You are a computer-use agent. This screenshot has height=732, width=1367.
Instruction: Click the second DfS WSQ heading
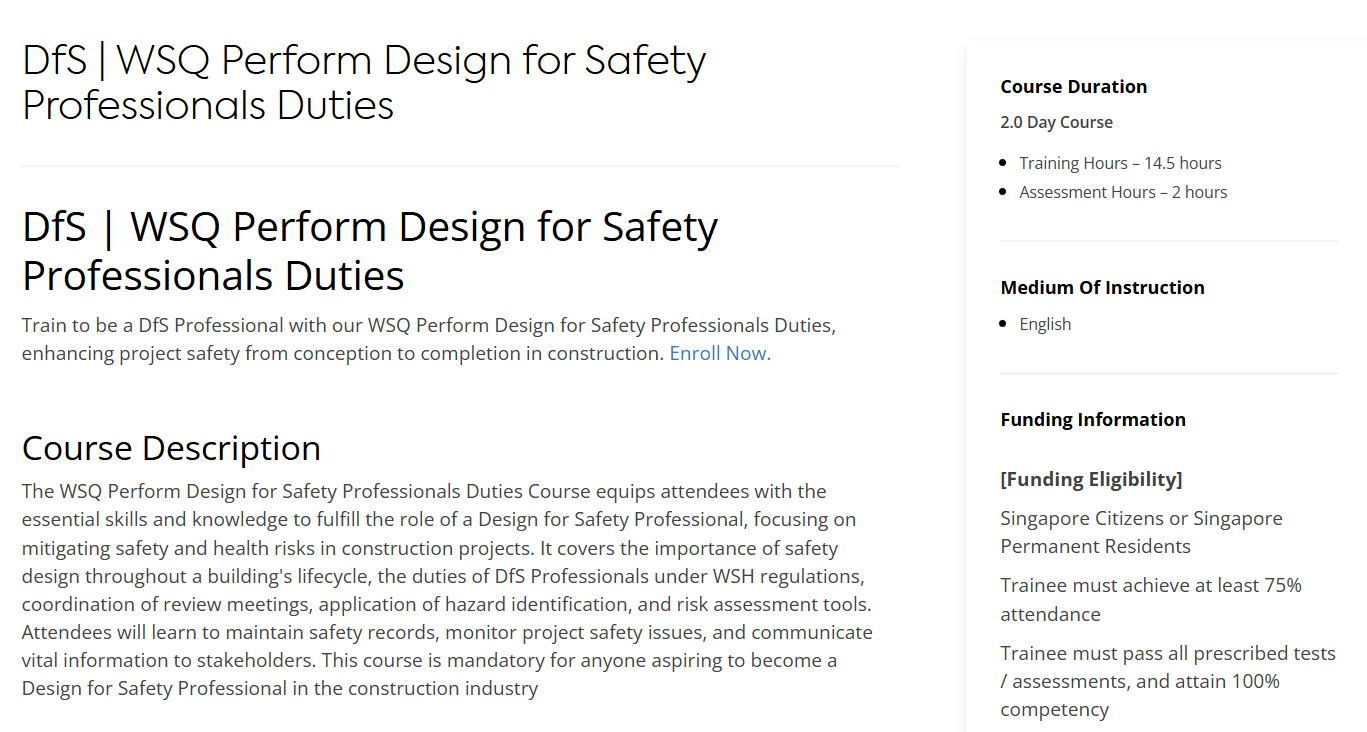(x=370, y=250)
